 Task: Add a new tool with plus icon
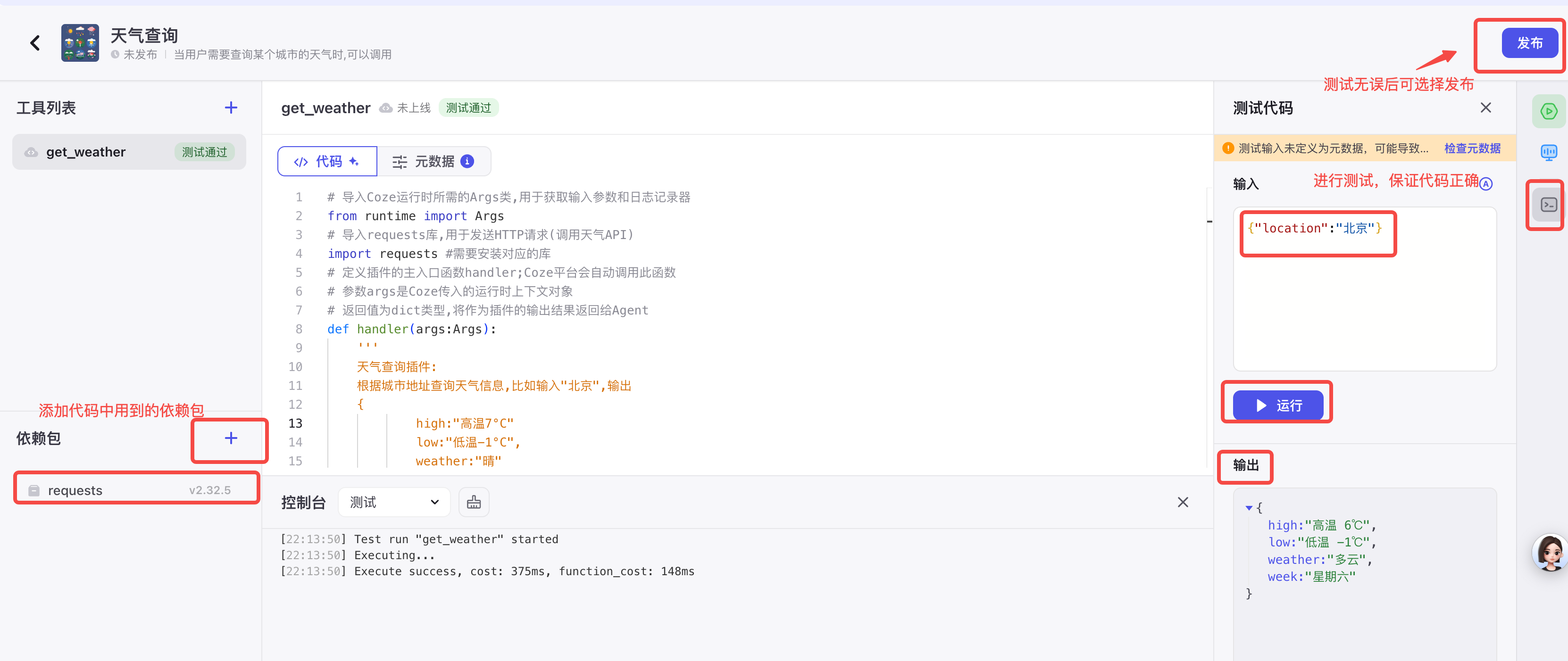point(231,107)
